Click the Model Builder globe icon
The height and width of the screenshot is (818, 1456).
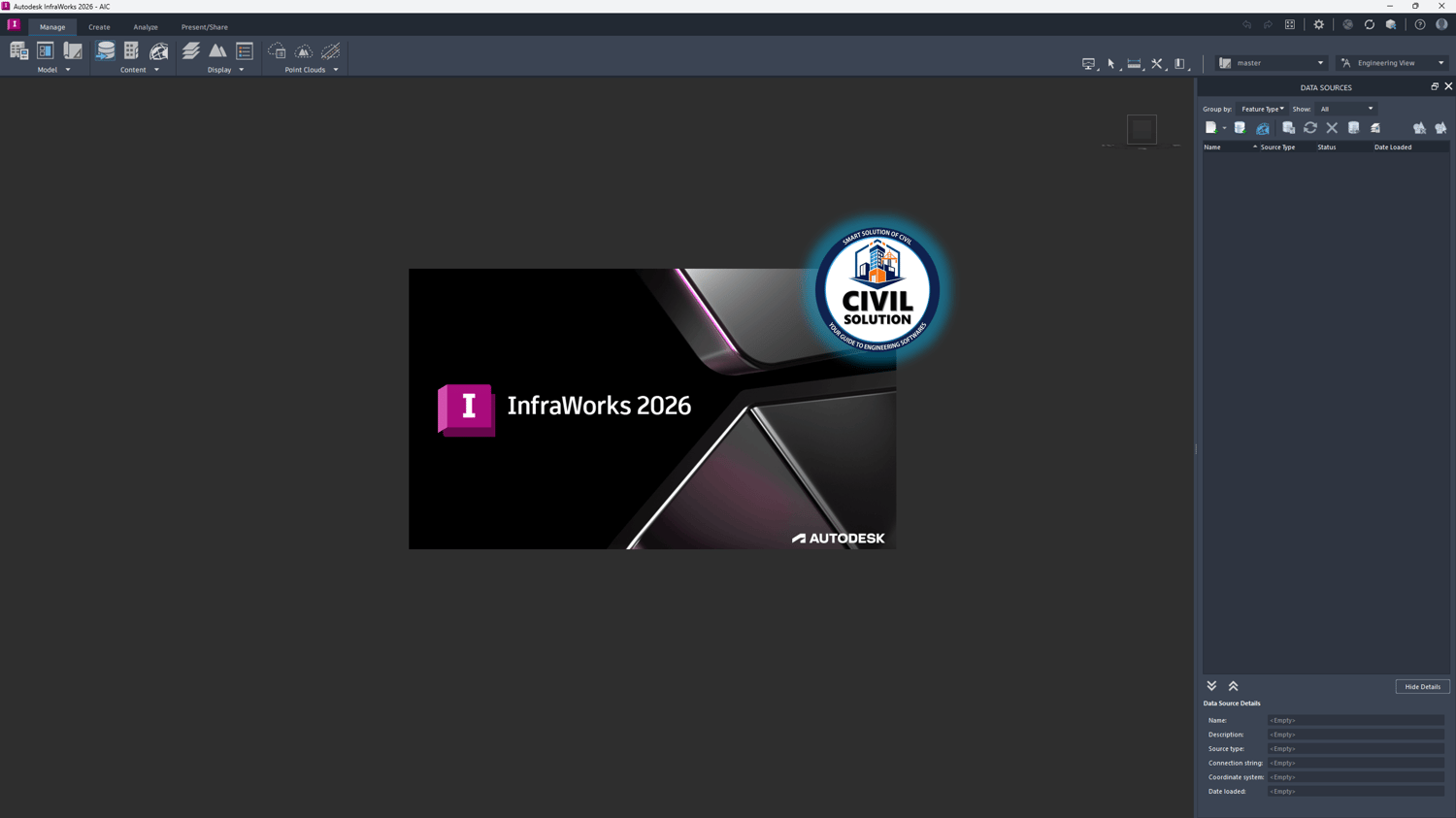coord(159,51)
